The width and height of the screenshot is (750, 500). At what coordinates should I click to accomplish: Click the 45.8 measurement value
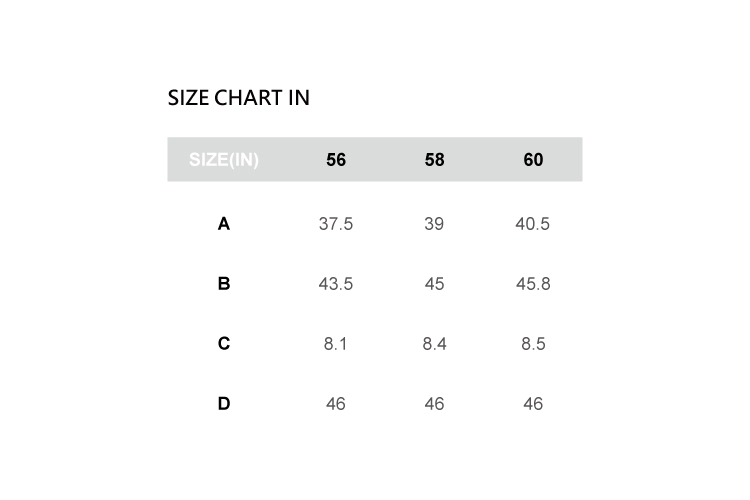click(533, 284)
